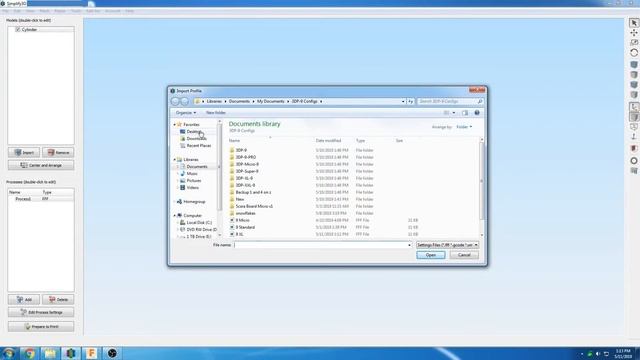Collapse the Libraries tree node

pyautogui.click(x=174, y=160)
